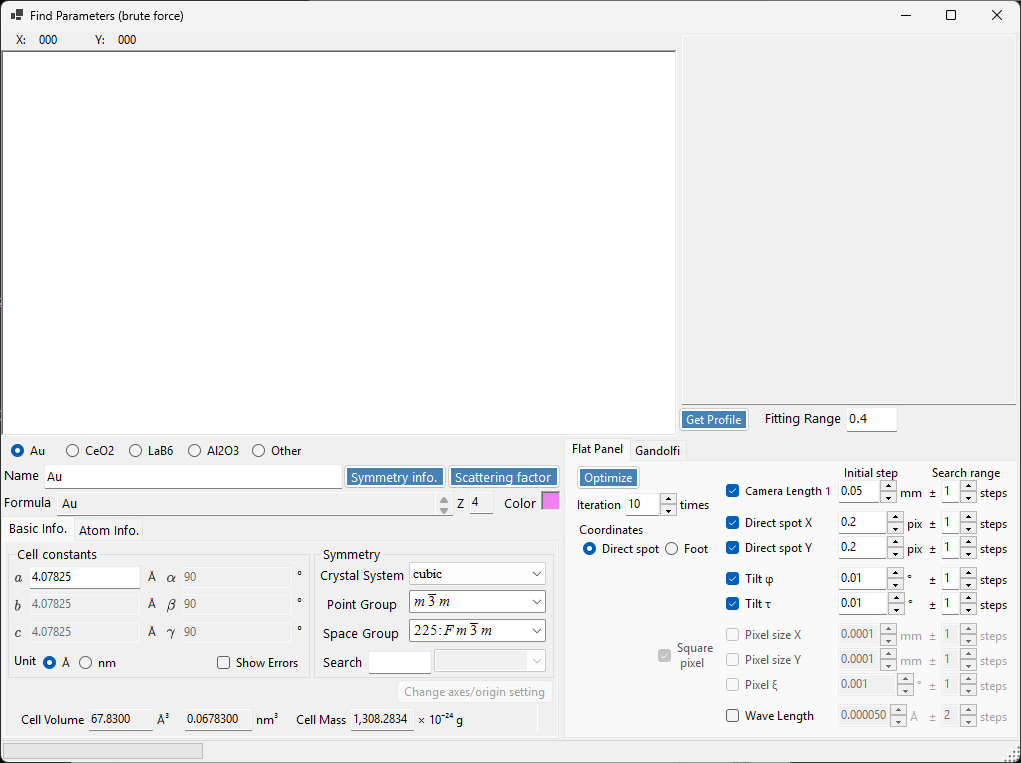Enable the Show Errors checkbox
This screenshot has height=763, width=1021.
[223, 663]
